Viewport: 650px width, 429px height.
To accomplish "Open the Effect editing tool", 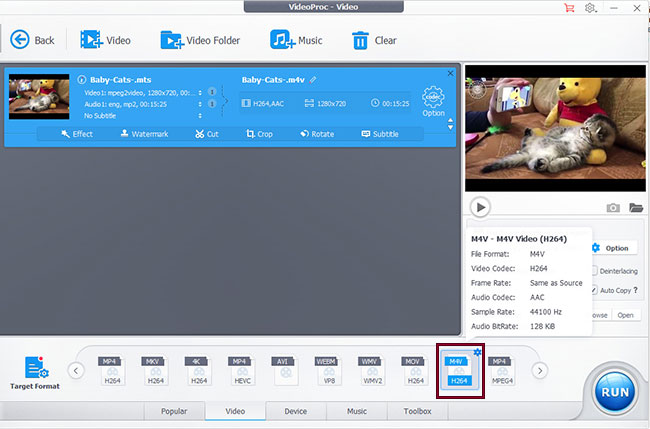I will (x=76, y=134).
